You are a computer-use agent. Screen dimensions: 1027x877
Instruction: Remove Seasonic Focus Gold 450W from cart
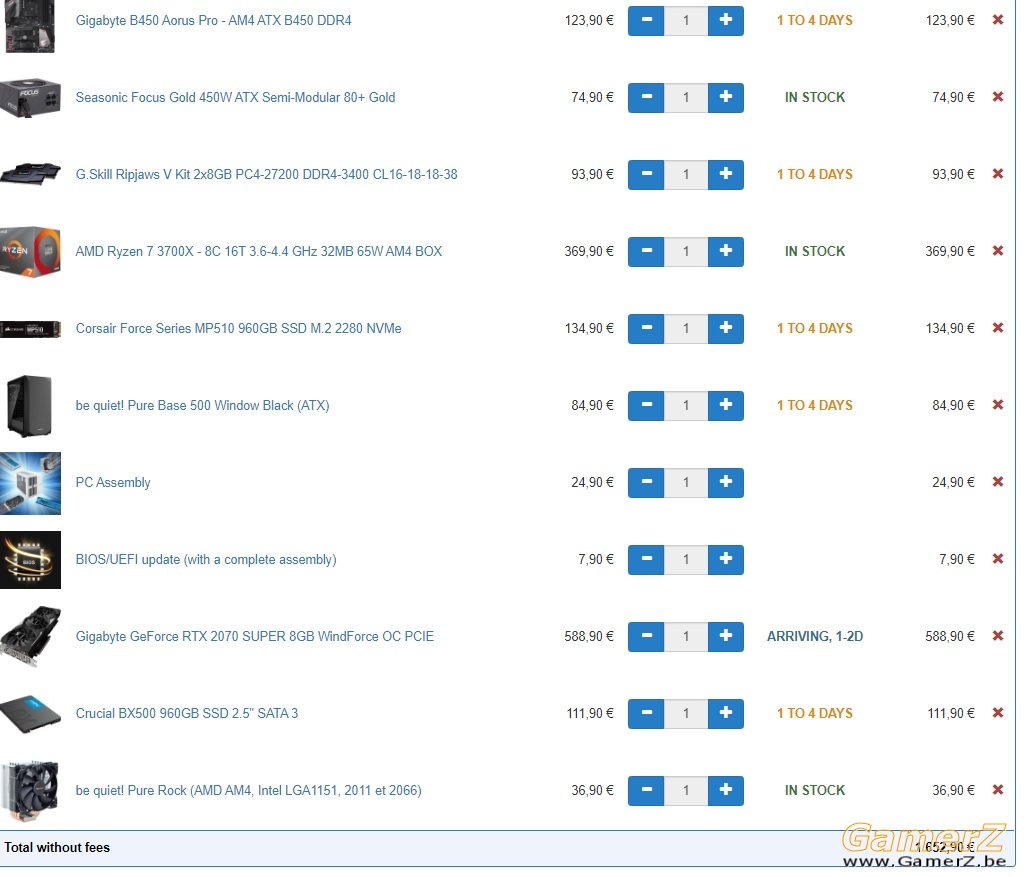998,97
